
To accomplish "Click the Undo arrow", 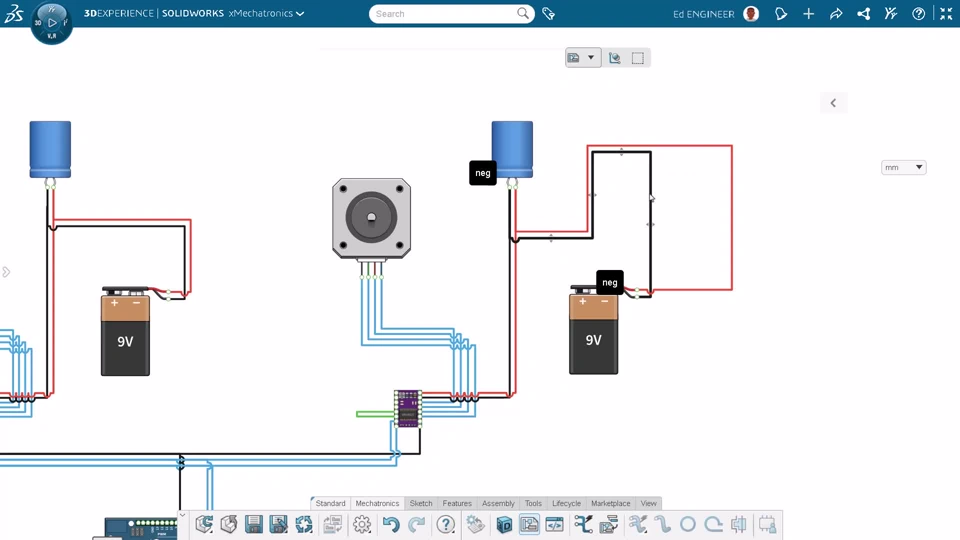I will click(x=391, y=524).
